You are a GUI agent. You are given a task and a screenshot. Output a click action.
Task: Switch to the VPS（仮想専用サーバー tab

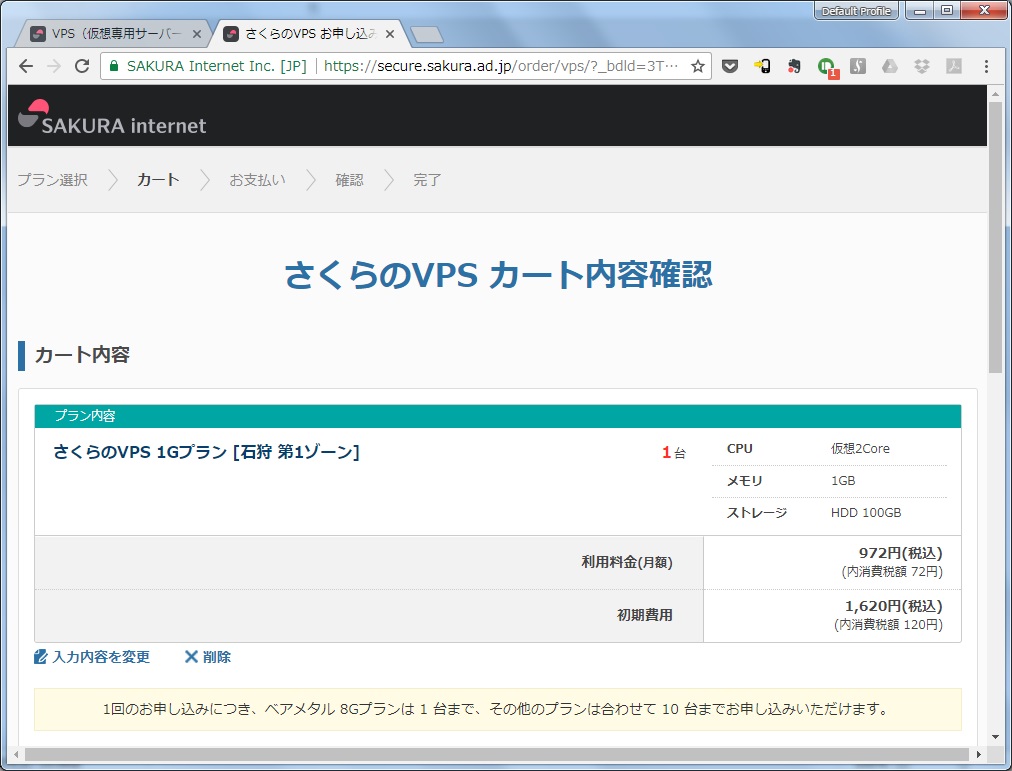113,34
